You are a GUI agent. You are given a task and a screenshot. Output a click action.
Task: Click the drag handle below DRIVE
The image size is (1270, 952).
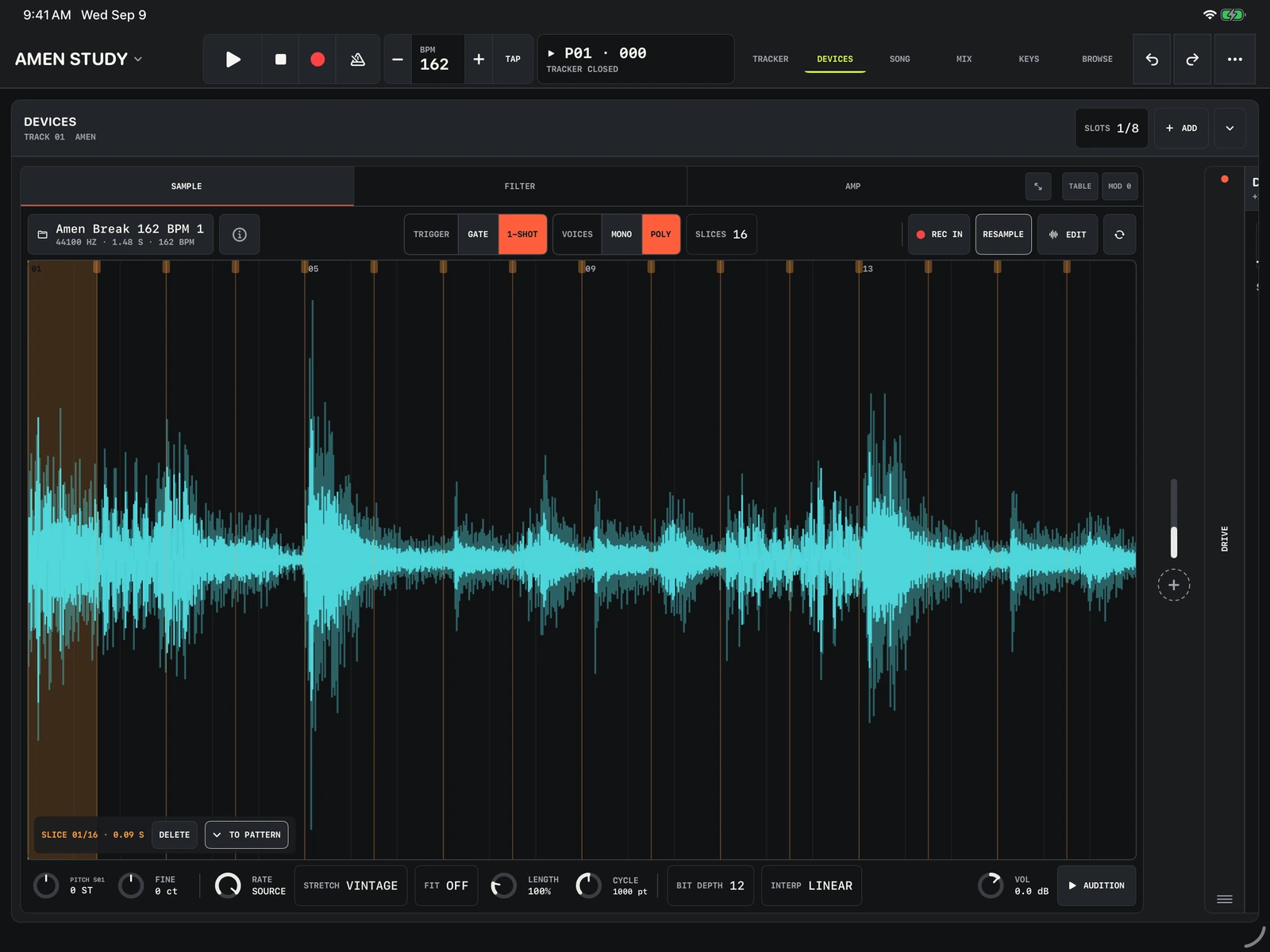(1225, 899)
